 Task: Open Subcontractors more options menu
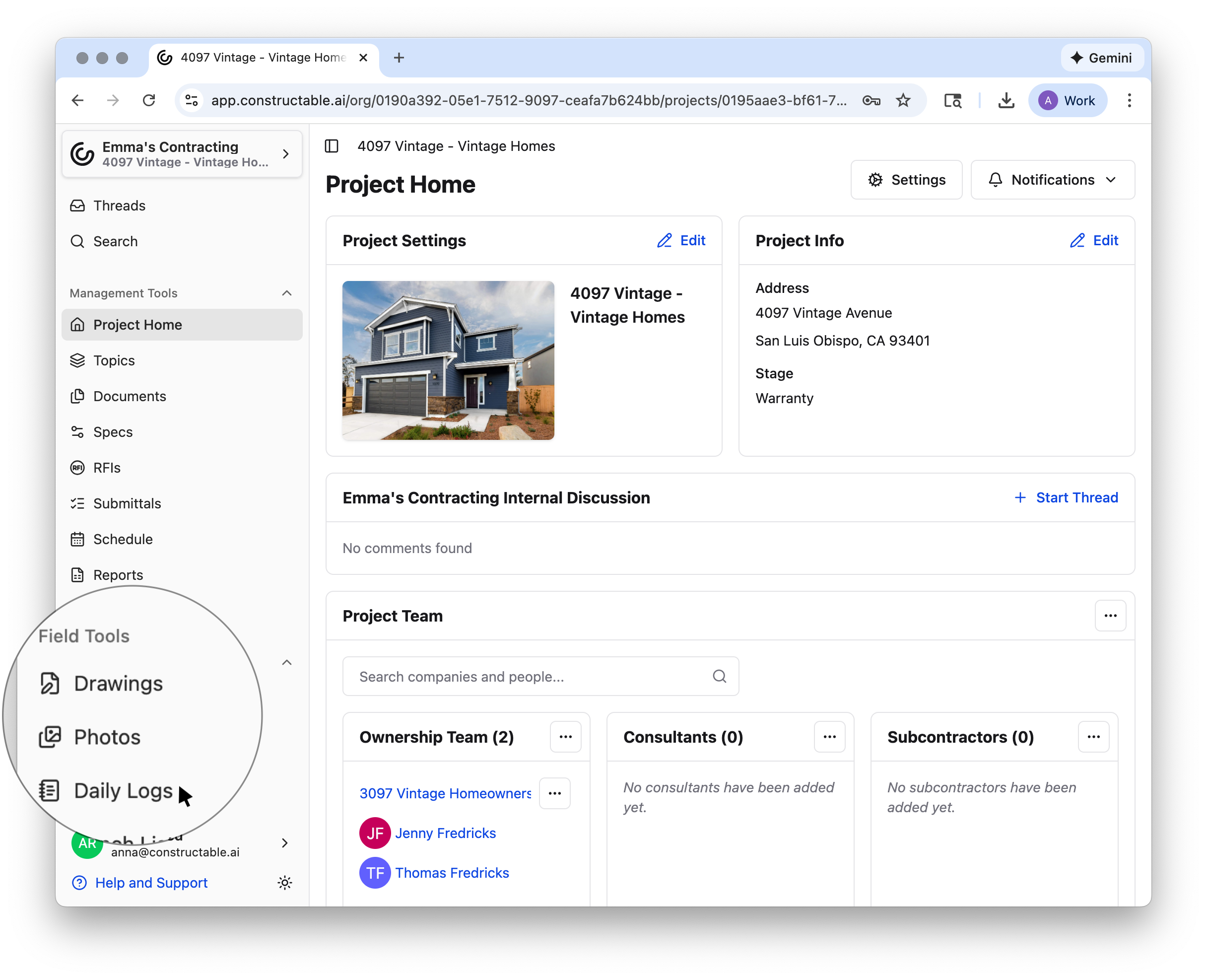1093,737
